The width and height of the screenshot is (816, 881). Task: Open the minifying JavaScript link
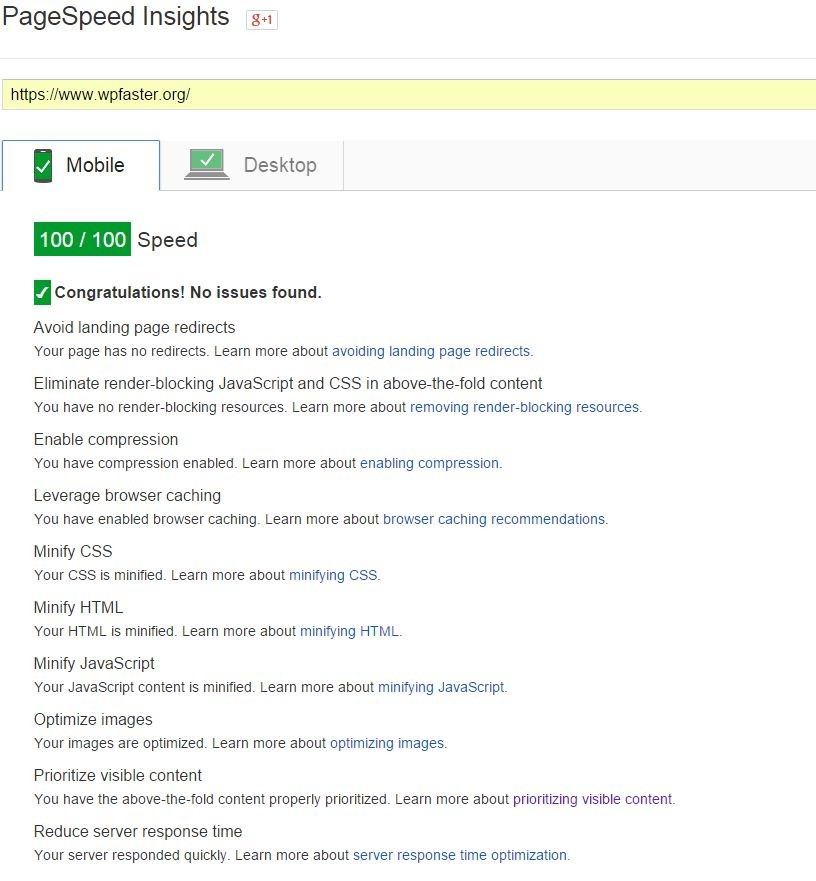pyautogui.click(x=441, y=687)
